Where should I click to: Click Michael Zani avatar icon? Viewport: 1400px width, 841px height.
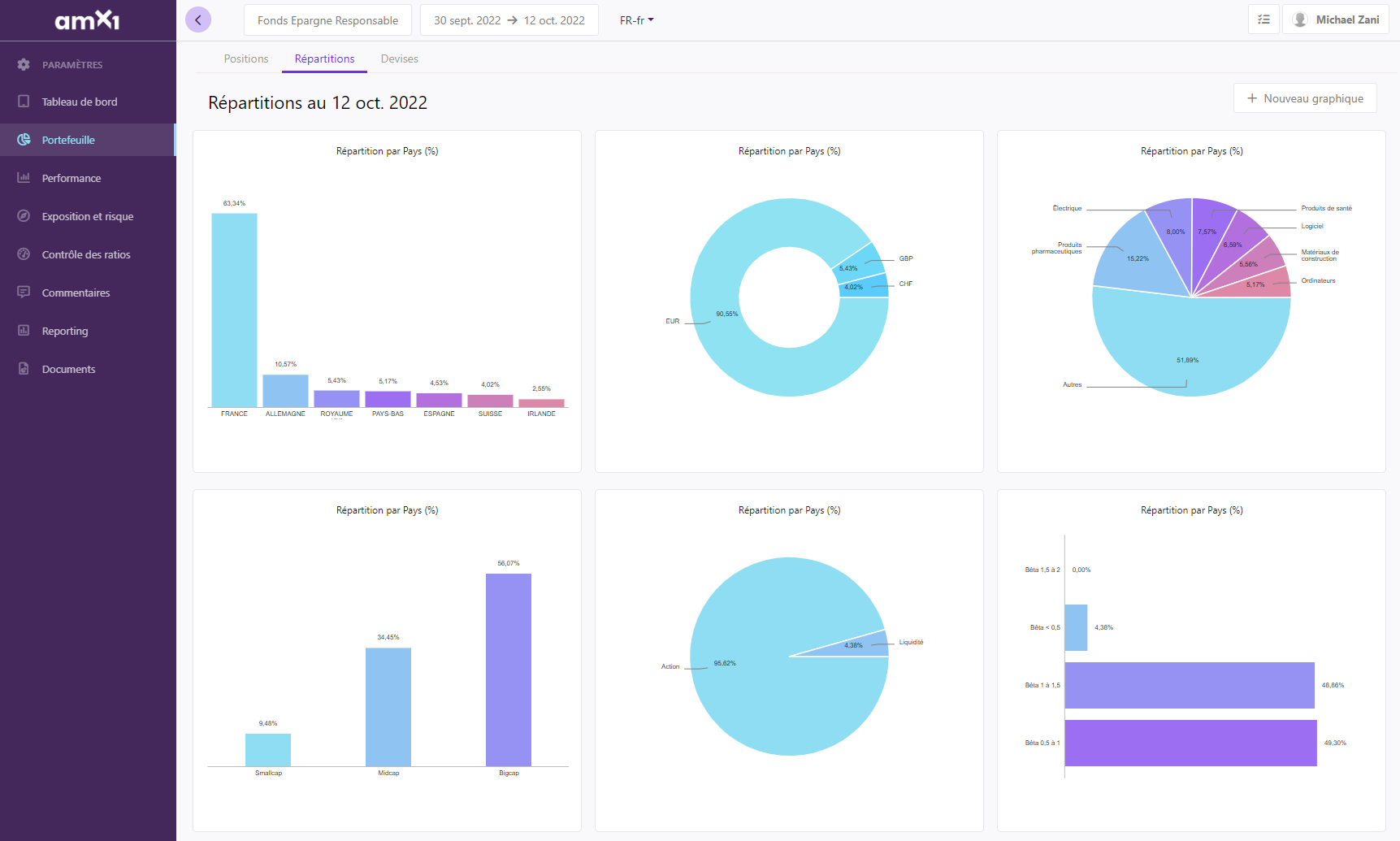1300,20
